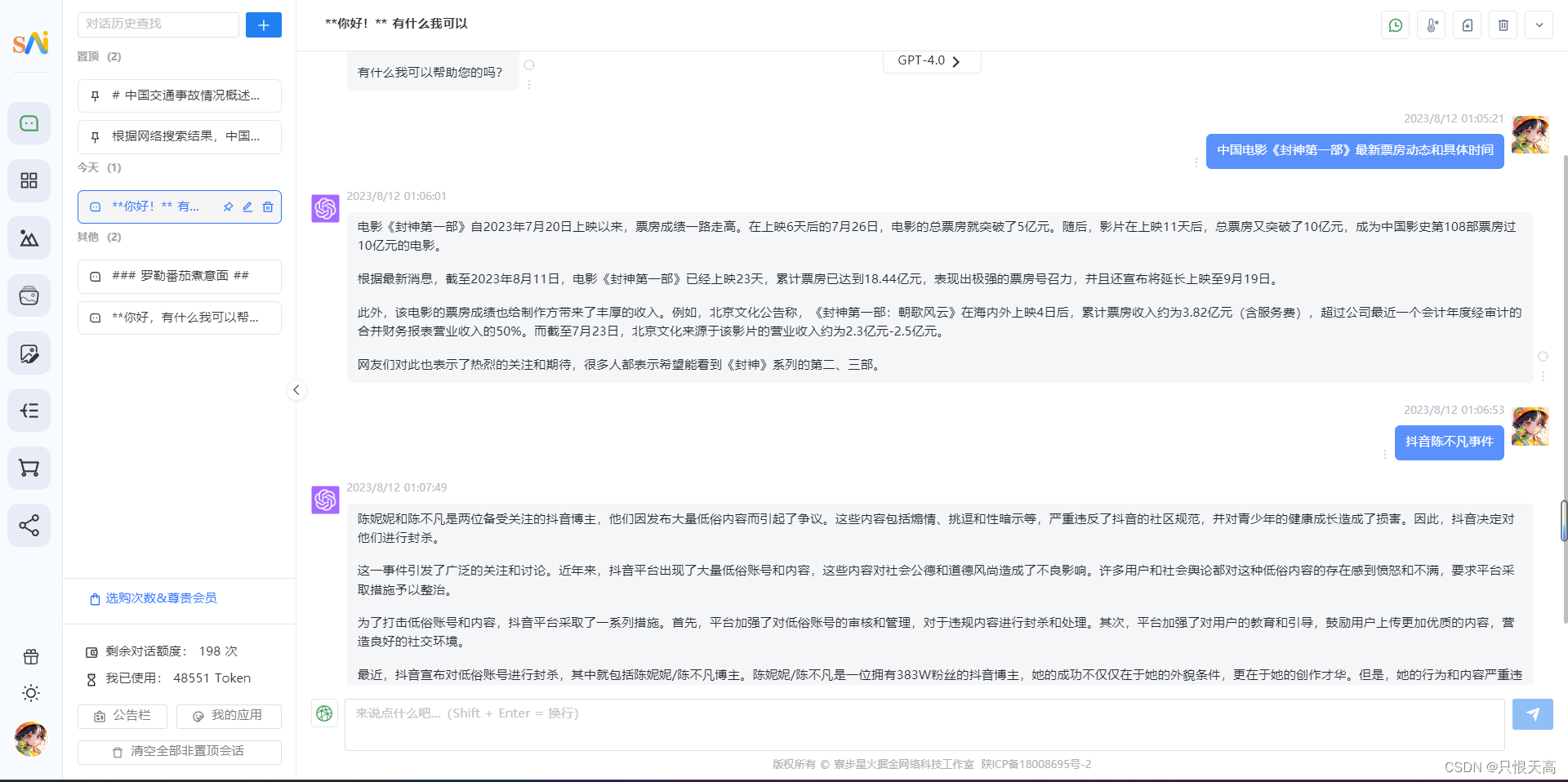Click '选购次数&尊贵会员' link
The image size is (1568, 782).
[x=154, y=598]
